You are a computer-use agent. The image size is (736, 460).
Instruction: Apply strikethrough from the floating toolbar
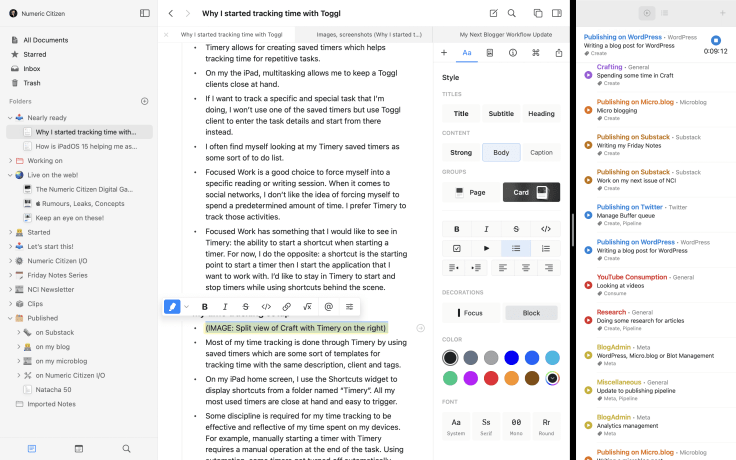[245, 307]
